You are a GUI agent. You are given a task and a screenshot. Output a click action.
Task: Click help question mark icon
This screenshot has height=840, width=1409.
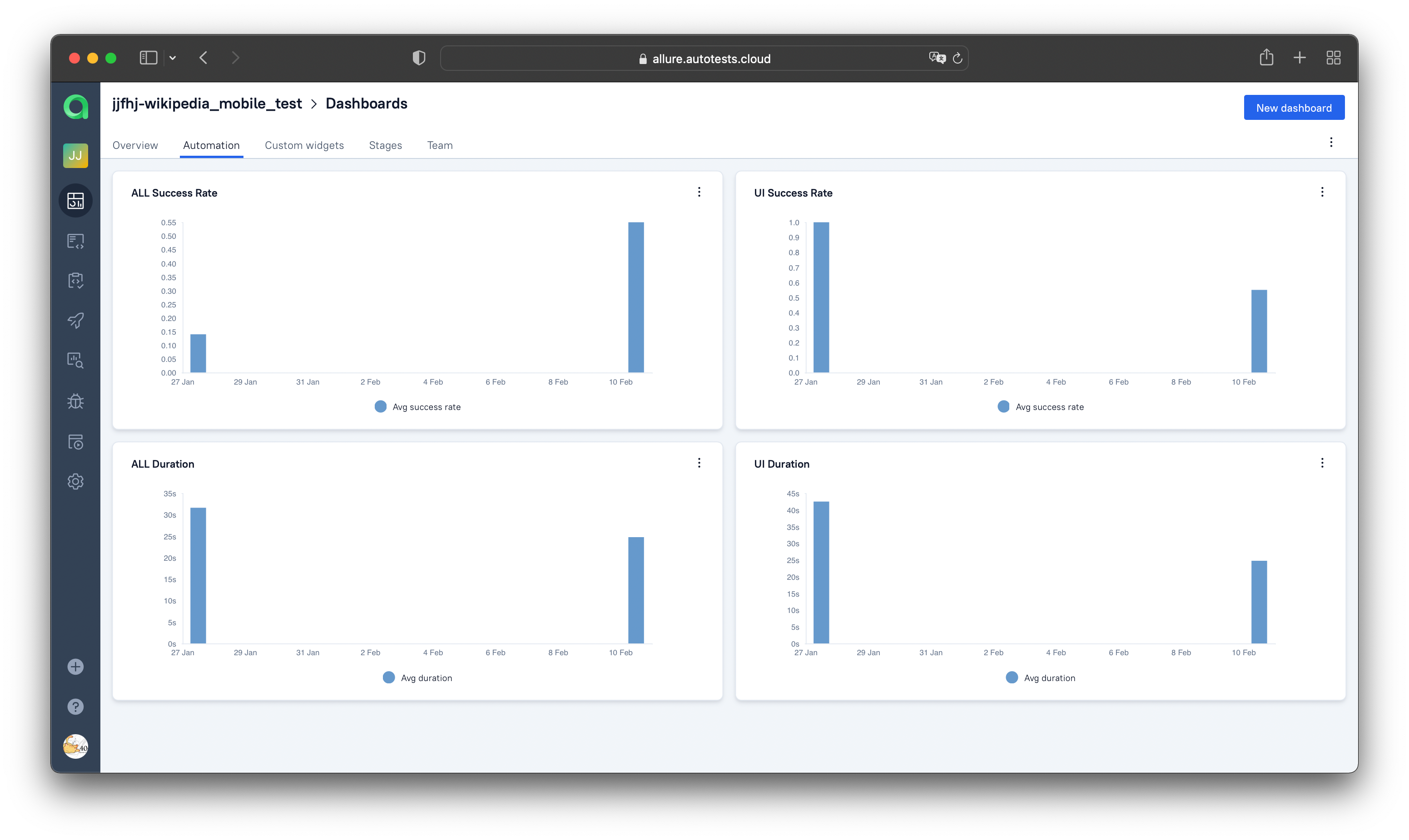pyautogui.click(x=75, y=707)
